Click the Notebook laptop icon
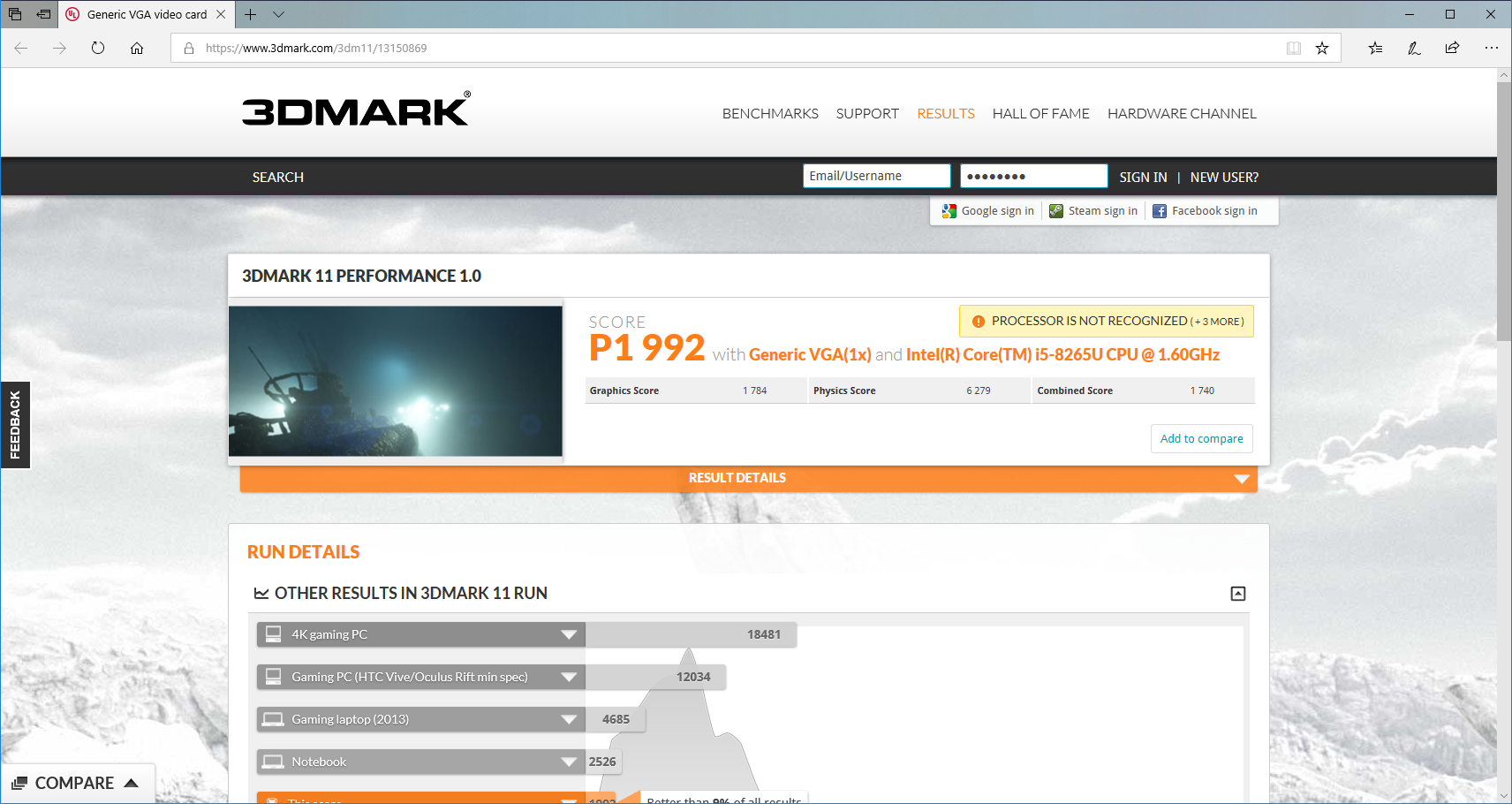This screenshot has height=804, width=1512. [273, 762]
